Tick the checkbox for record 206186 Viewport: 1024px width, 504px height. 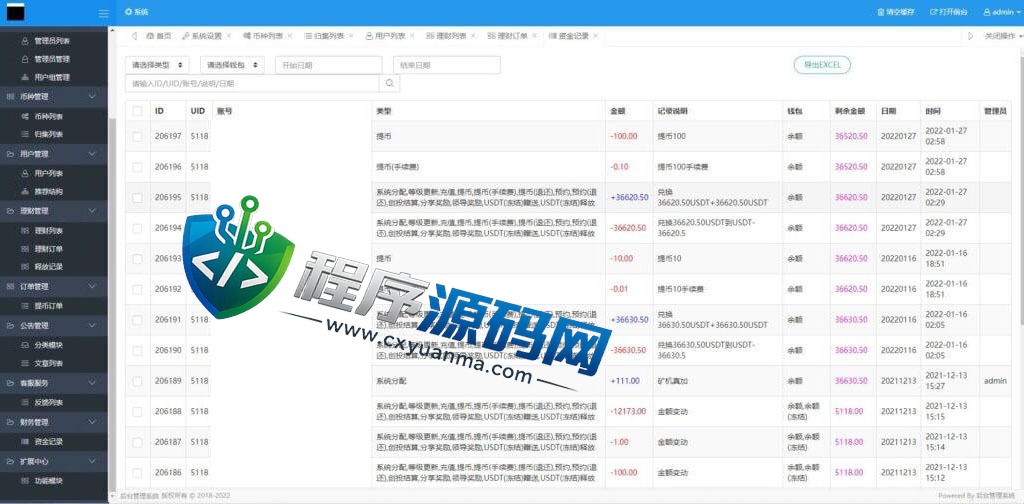click(137, 473)
